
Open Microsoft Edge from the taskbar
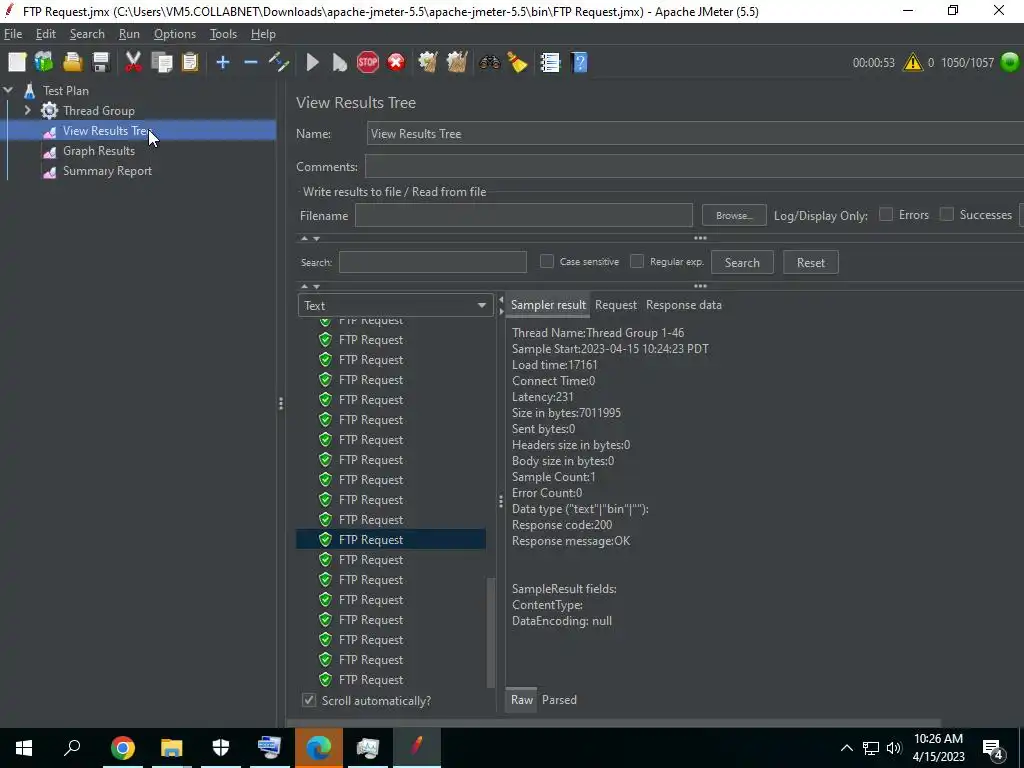click(319, 748)
